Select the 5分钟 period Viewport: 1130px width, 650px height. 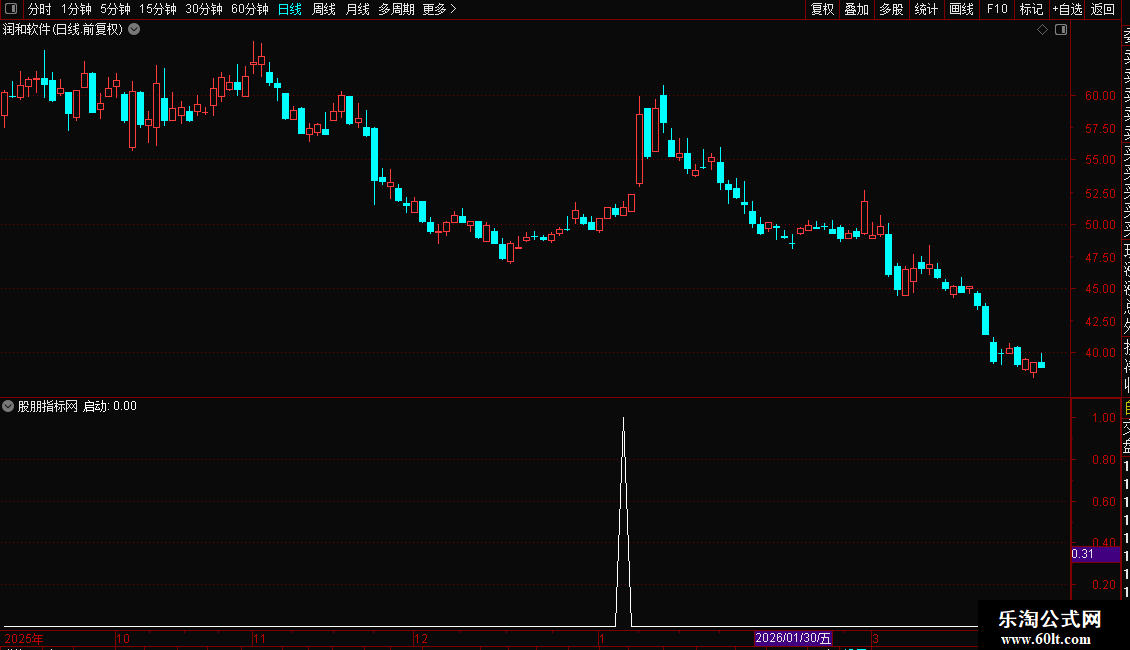click(x=115, y=9)
